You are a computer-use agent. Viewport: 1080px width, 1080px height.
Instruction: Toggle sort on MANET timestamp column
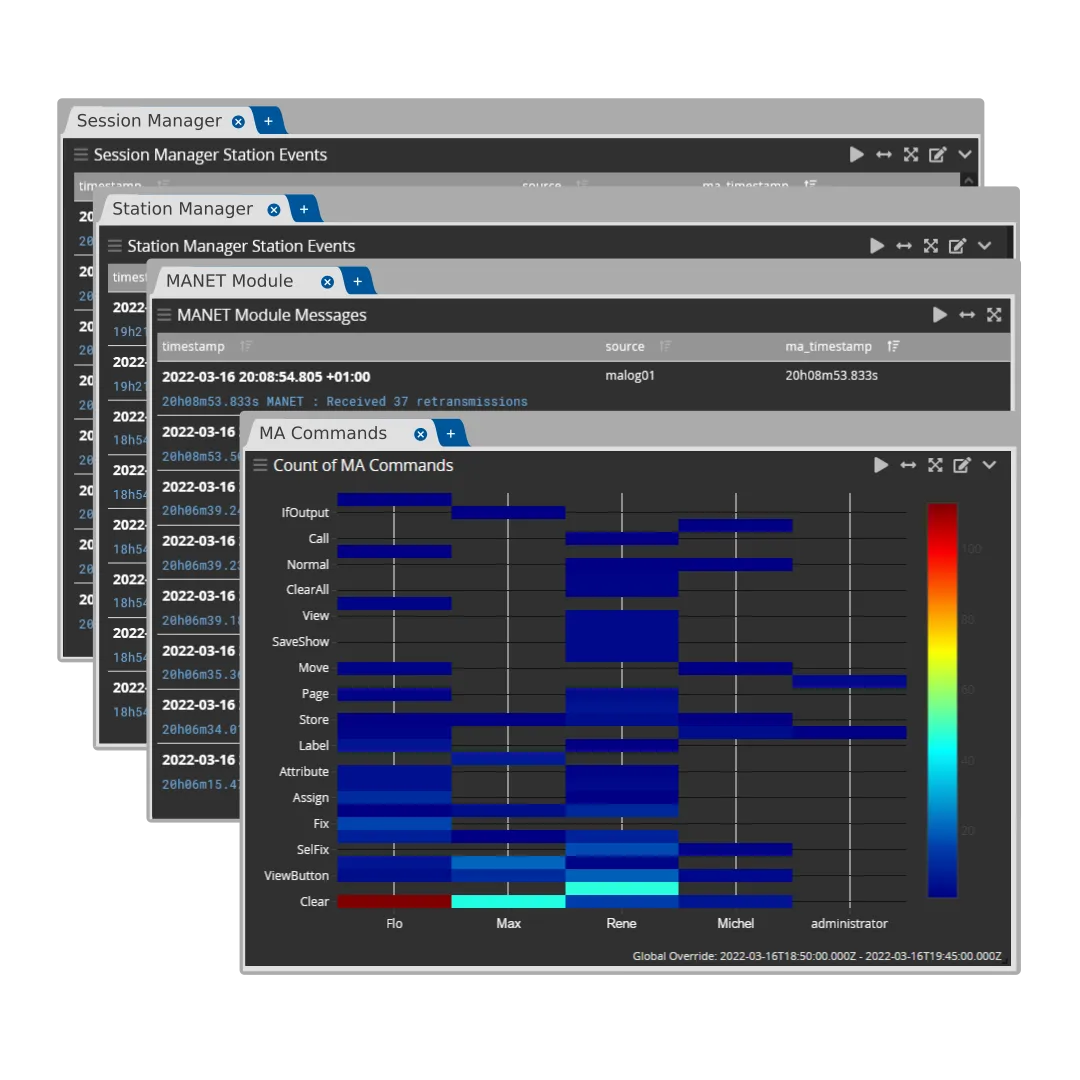246,347
